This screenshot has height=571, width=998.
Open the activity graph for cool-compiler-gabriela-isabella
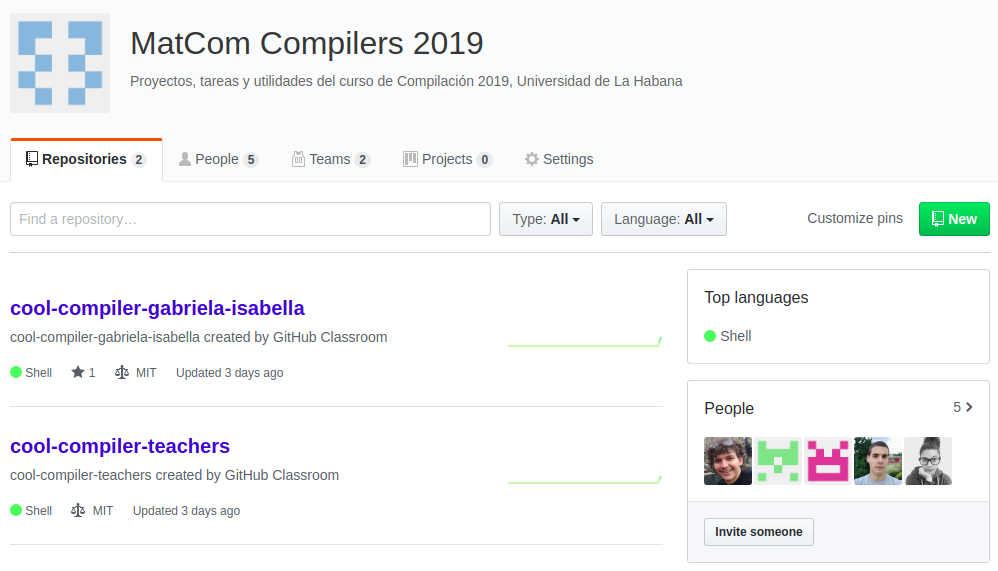tap(585, 342)
